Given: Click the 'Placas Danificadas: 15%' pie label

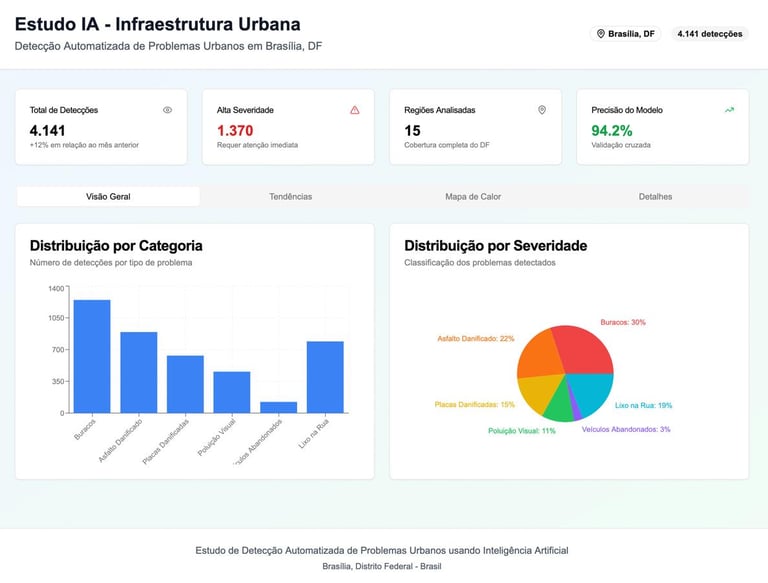Looking at the screenshot, I should [x=475, y=405].
